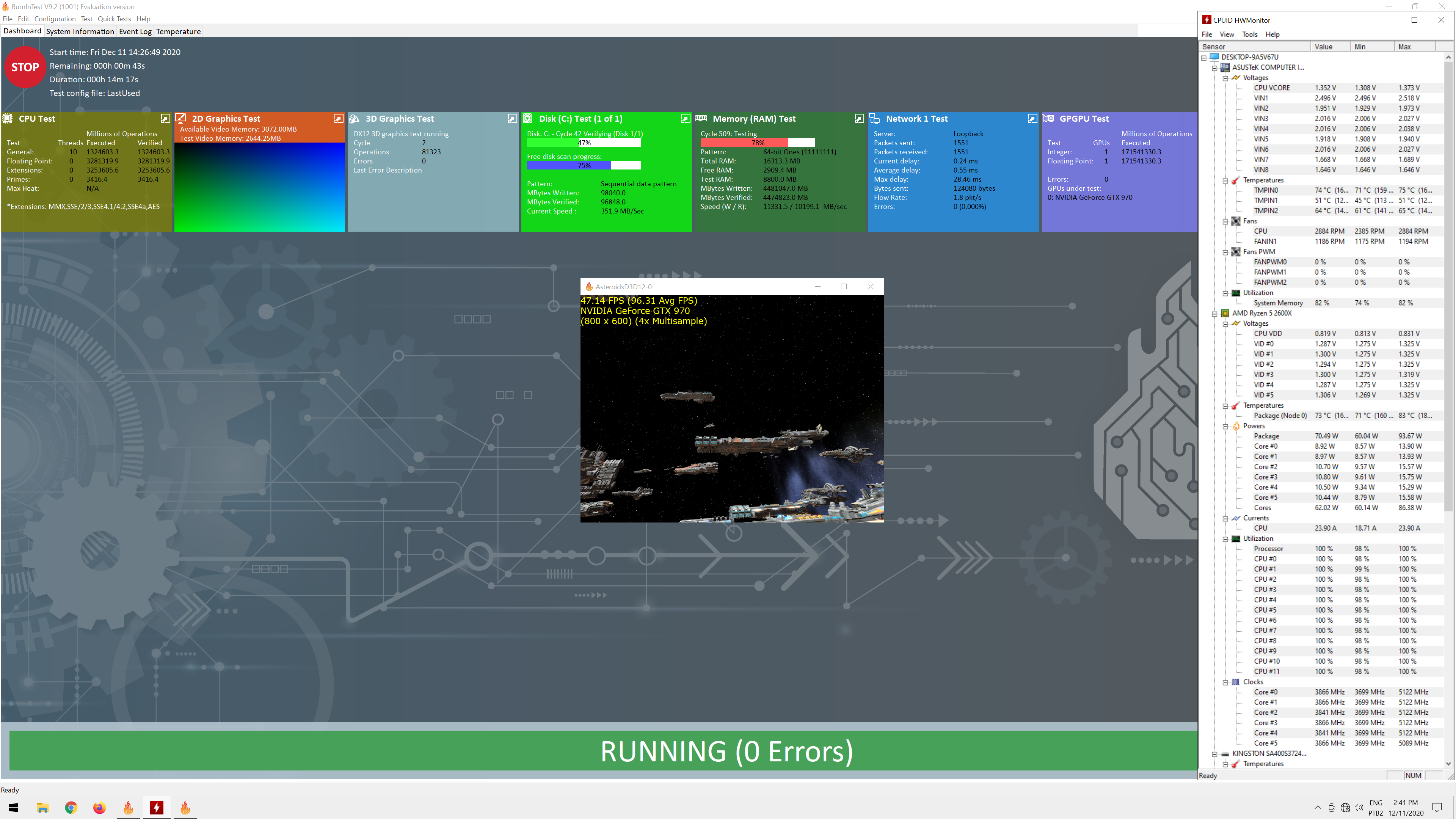Click the CPU Test chip icon
Image resolution: width=1456 pixels, height=819 pixels.
click(x=8, y=119)
